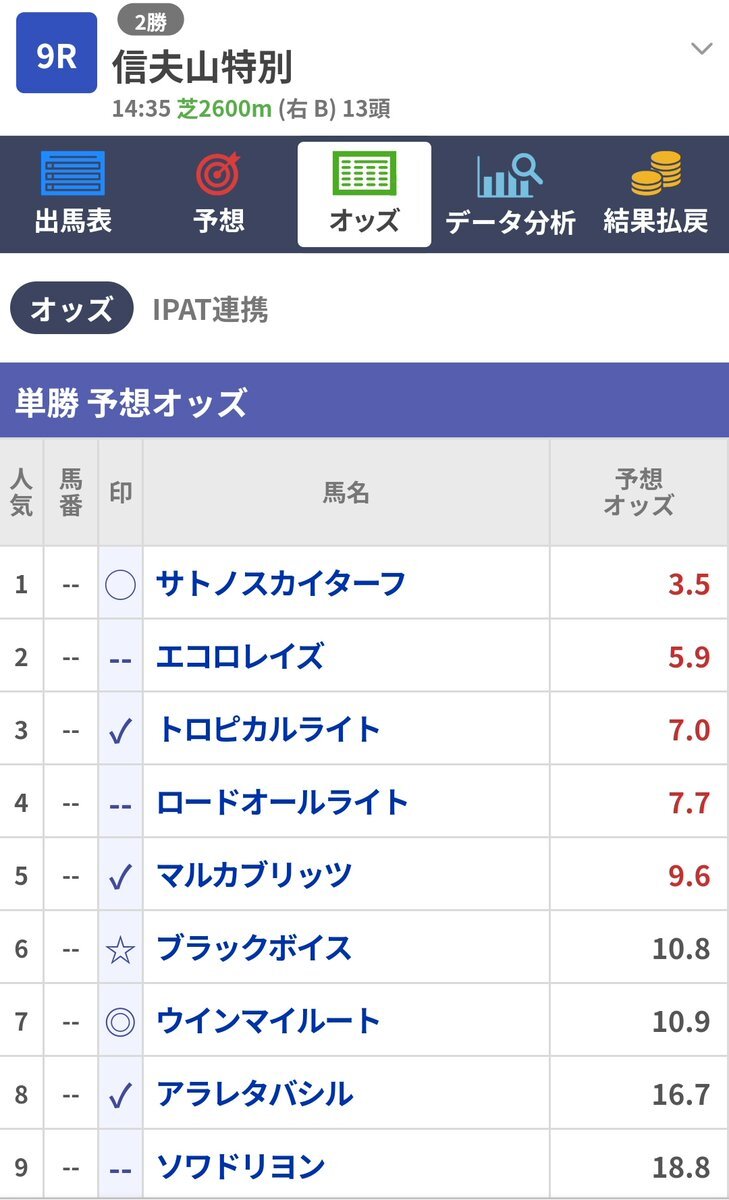Viewport: 729px width, 1200px height.
Task: Open the mark selector for ロードオールライト
Action: coord(120,803)
